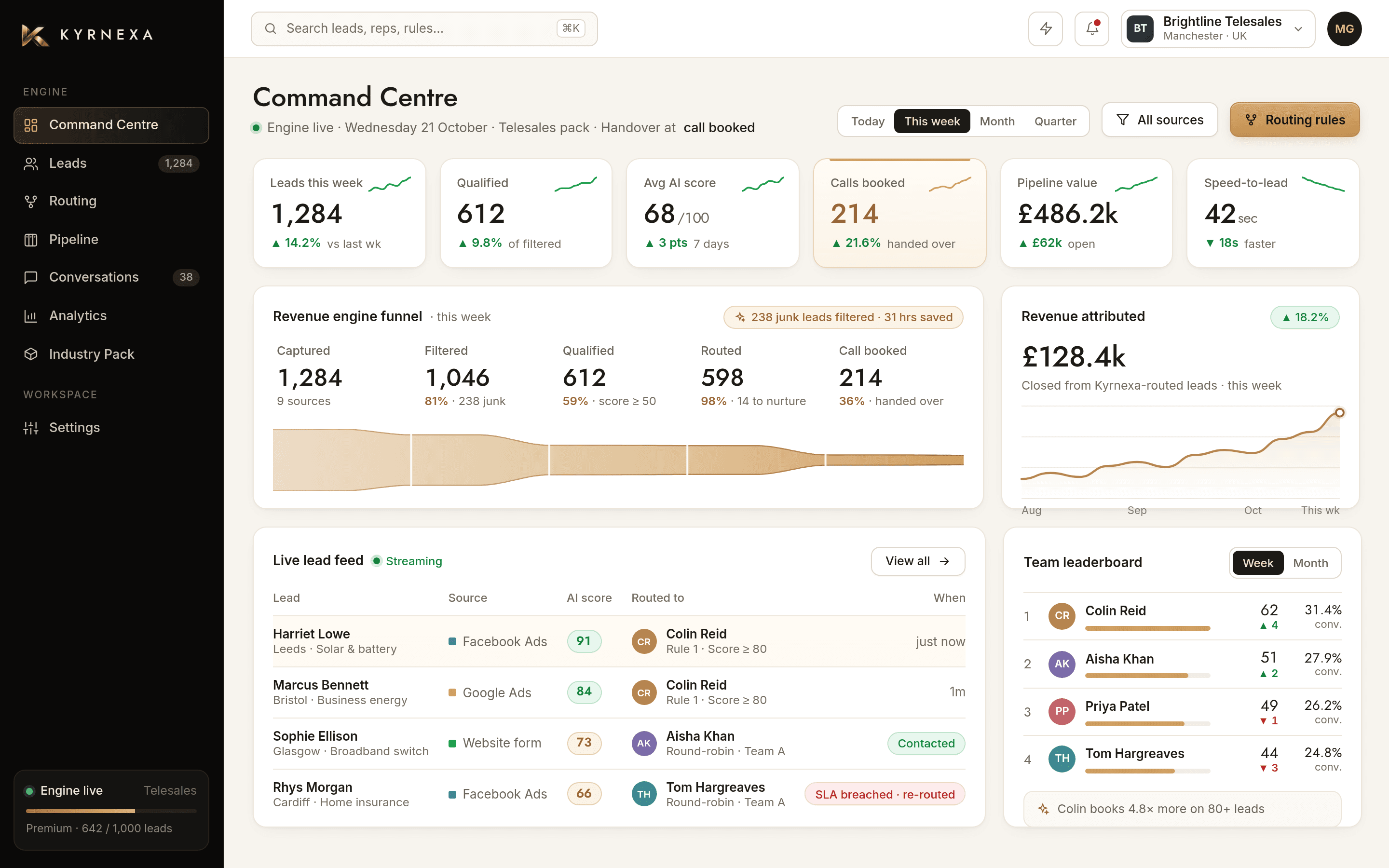Open notifications via the bell icon

pos(1092,29)
